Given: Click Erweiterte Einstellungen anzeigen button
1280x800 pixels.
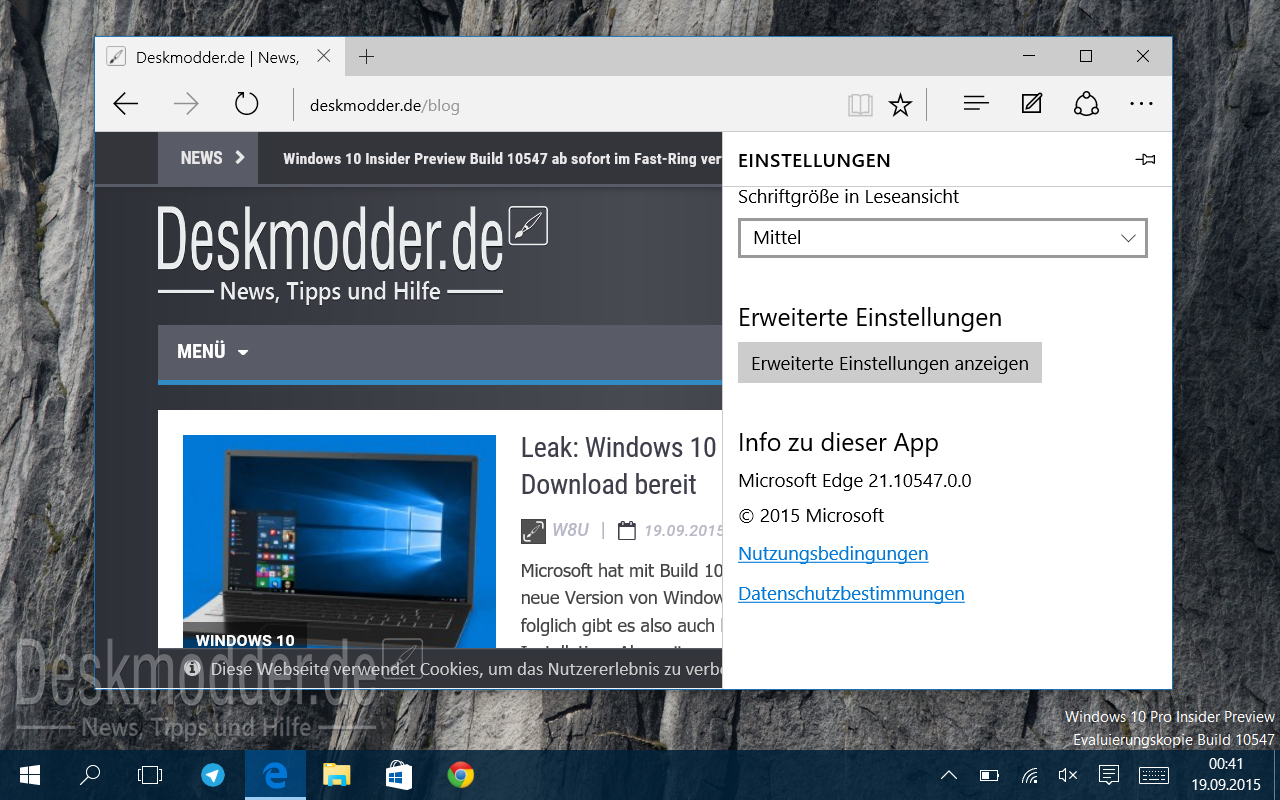Looking at the screenshot, I should (890, 363).
